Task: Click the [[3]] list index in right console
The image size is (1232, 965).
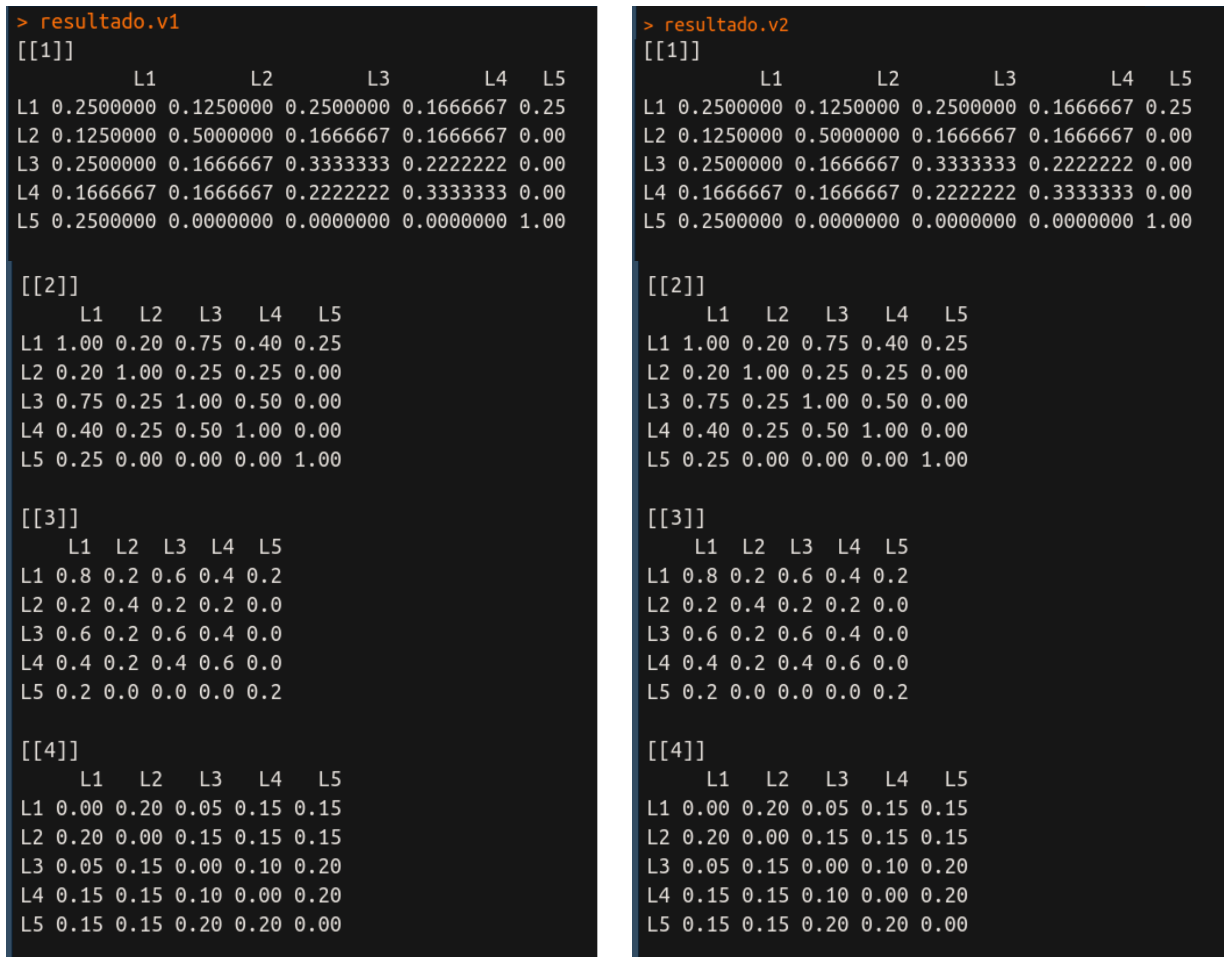Action: (676, 518)
